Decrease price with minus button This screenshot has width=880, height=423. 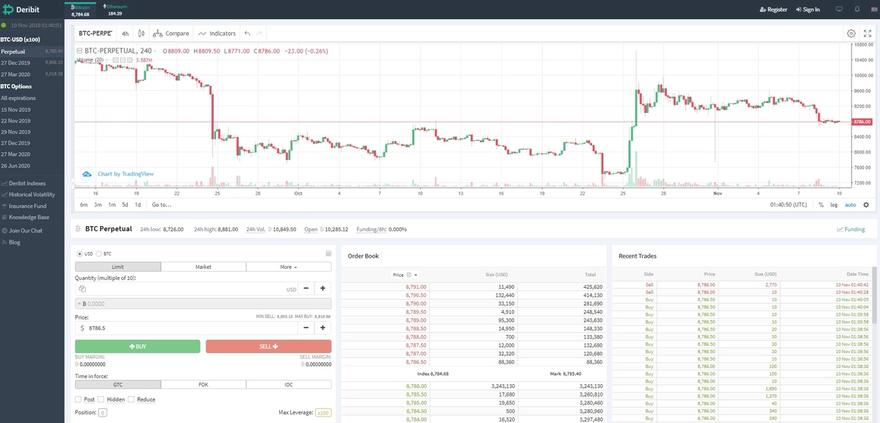pos(306,328)
